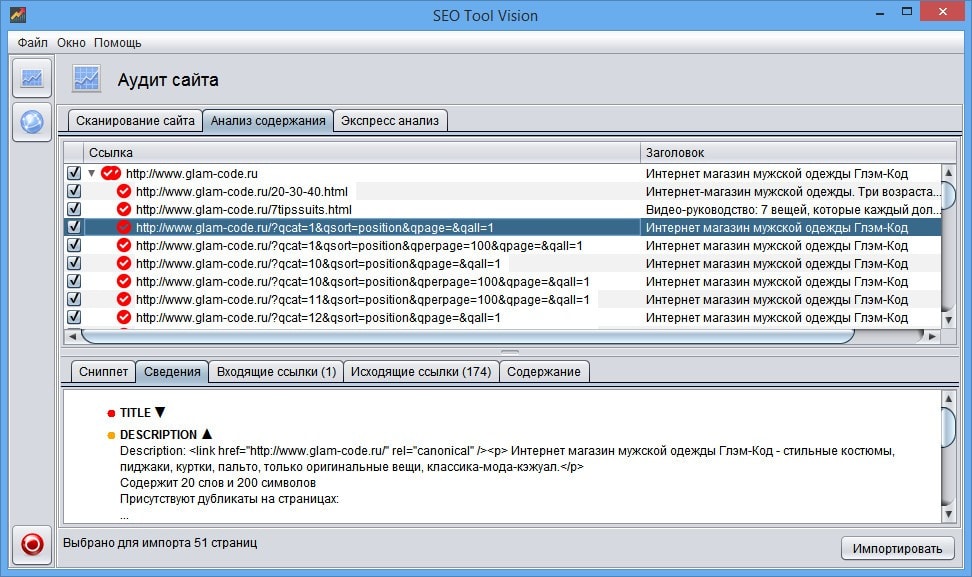This screenshot has height=577, width=972.
Task: Switch to Экспресс анализ tab
Action: pyautogui.click(x=390, y=121)
